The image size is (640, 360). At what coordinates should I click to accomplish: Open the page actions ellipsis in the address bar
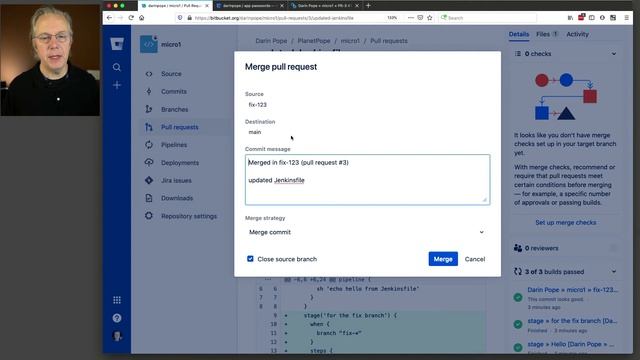411,18
